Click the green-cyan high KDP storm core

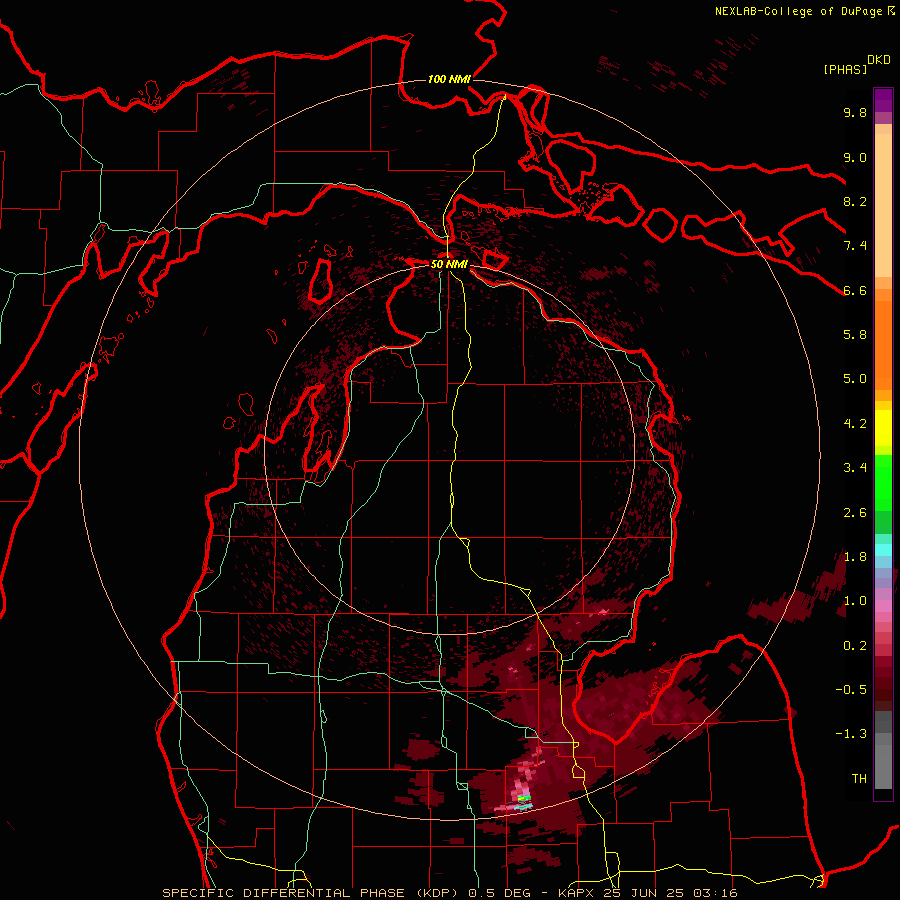523,802
